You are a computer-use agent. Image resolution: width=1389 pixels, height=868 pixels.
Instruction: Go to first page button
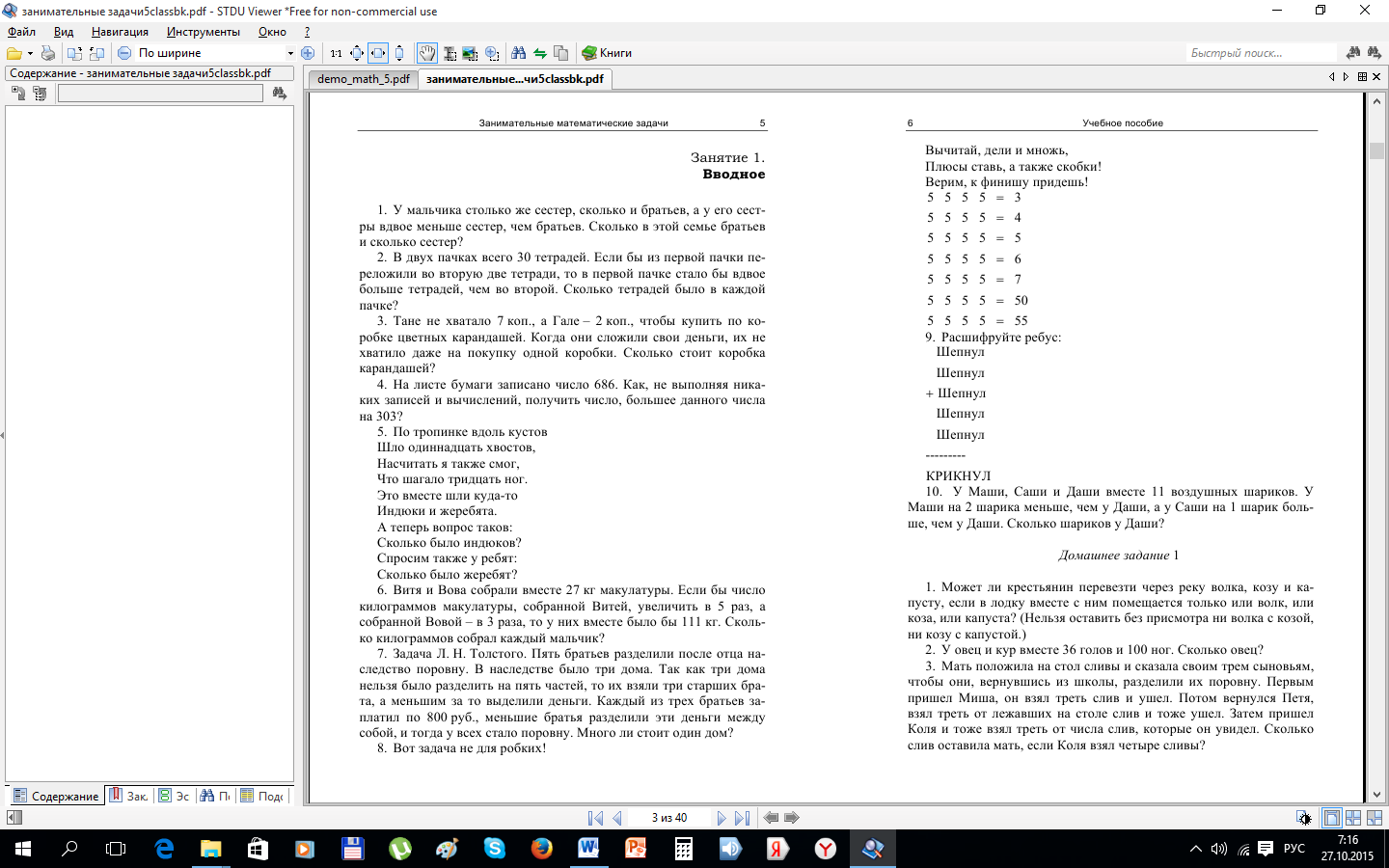pyautogui.click(x=595, y=818)
